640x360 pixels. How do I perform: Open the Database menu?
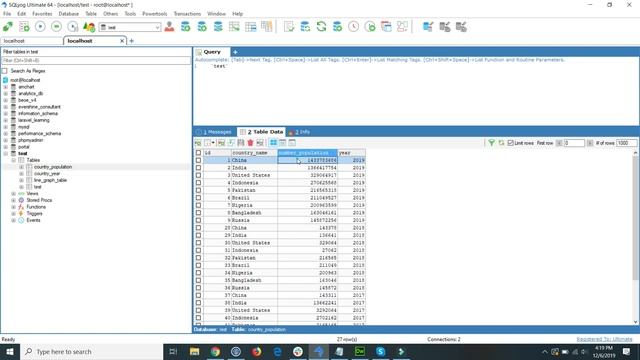(x=69, y=13)
